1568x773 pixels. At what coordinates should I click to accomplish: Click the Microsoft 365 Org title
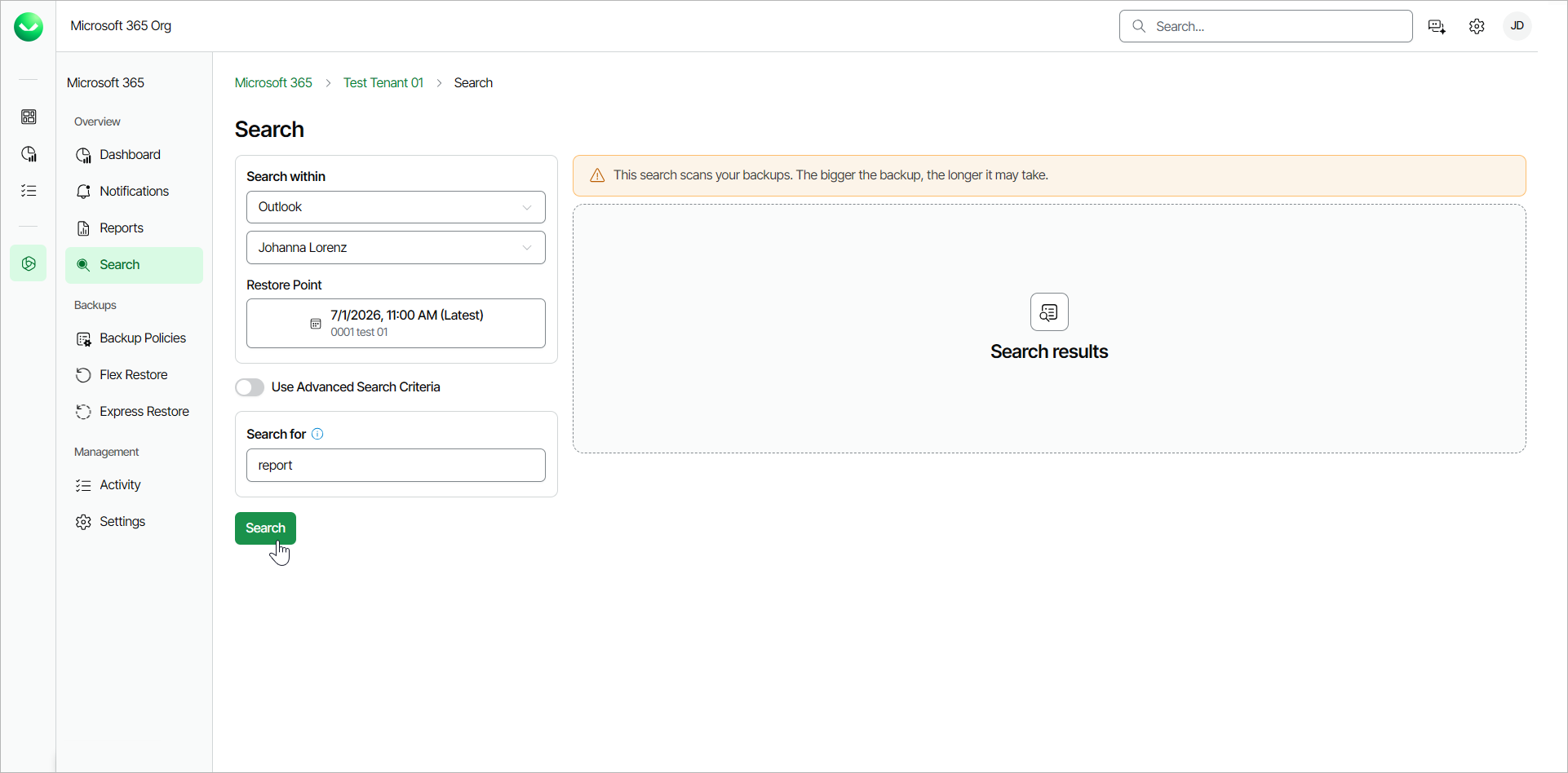(x=121, y=26)
